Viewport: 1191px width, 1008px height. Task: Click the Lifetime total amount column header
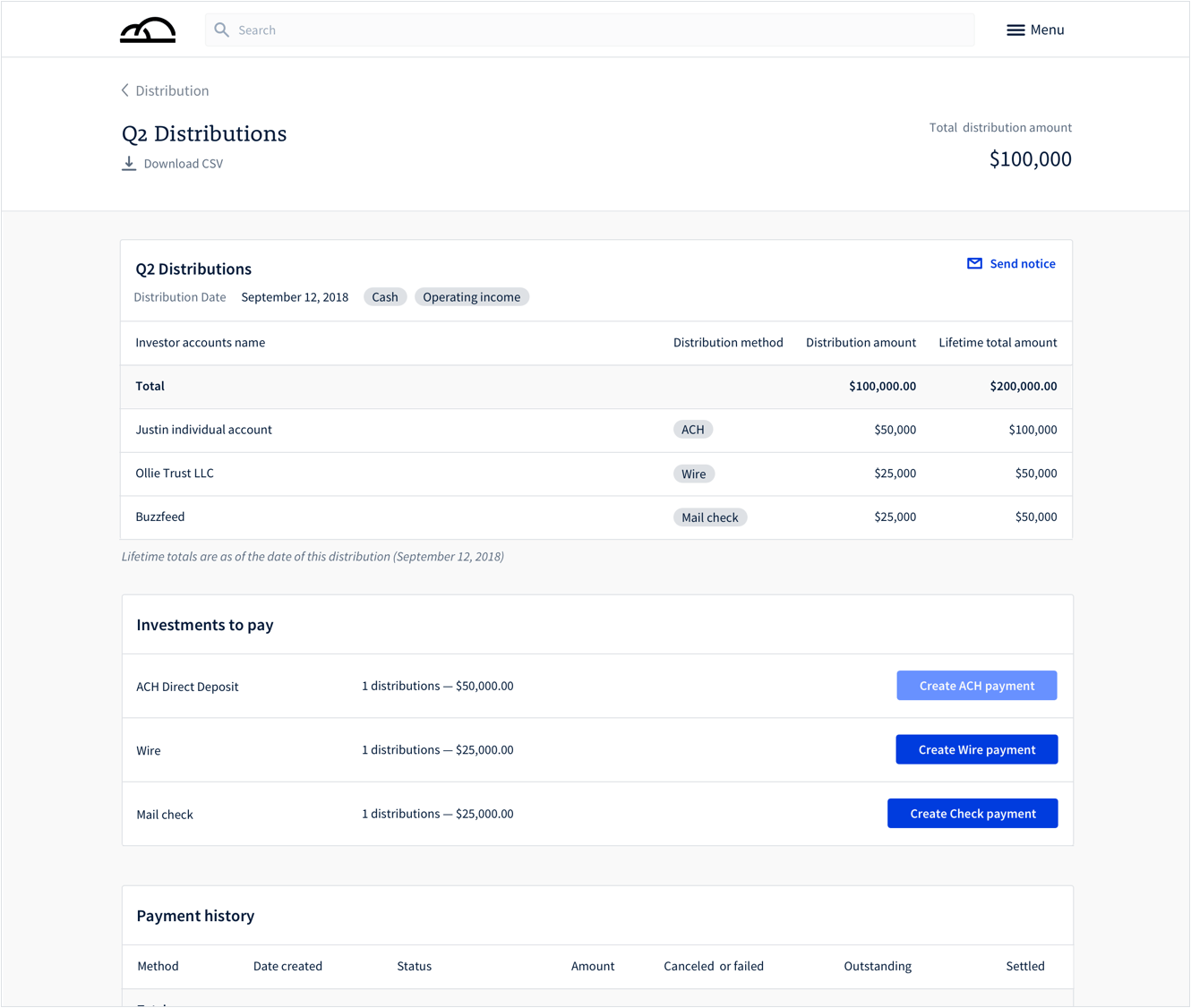[x=997, y=343]
